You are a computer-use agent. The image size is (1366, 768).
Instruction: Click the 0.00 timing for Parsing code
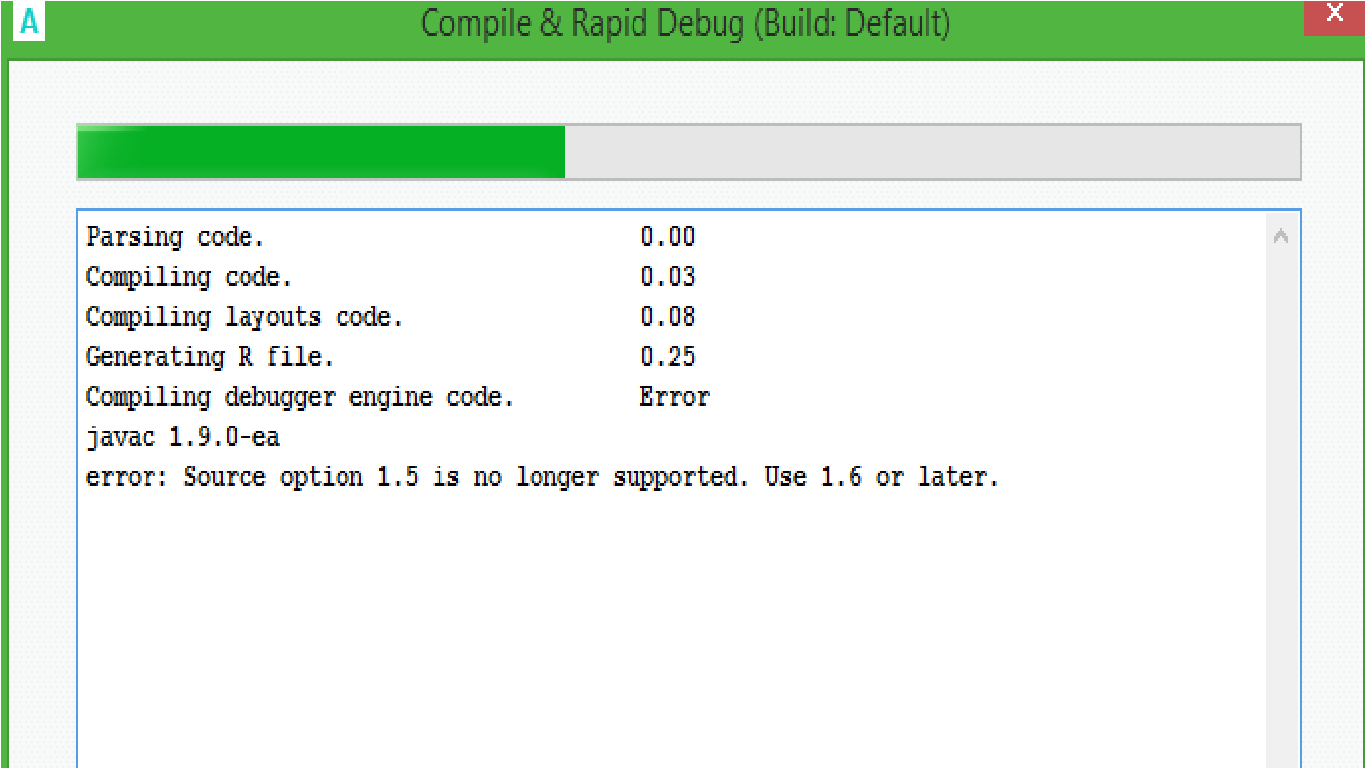667,237
